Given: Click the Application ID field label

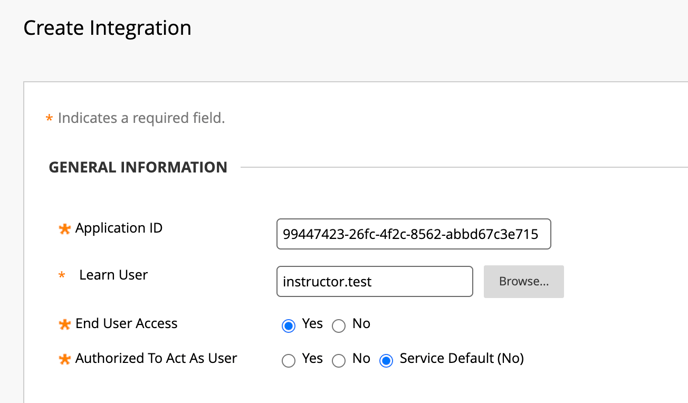Looking at the screenshot, I should pyautogui.click(x=119, y=228).
